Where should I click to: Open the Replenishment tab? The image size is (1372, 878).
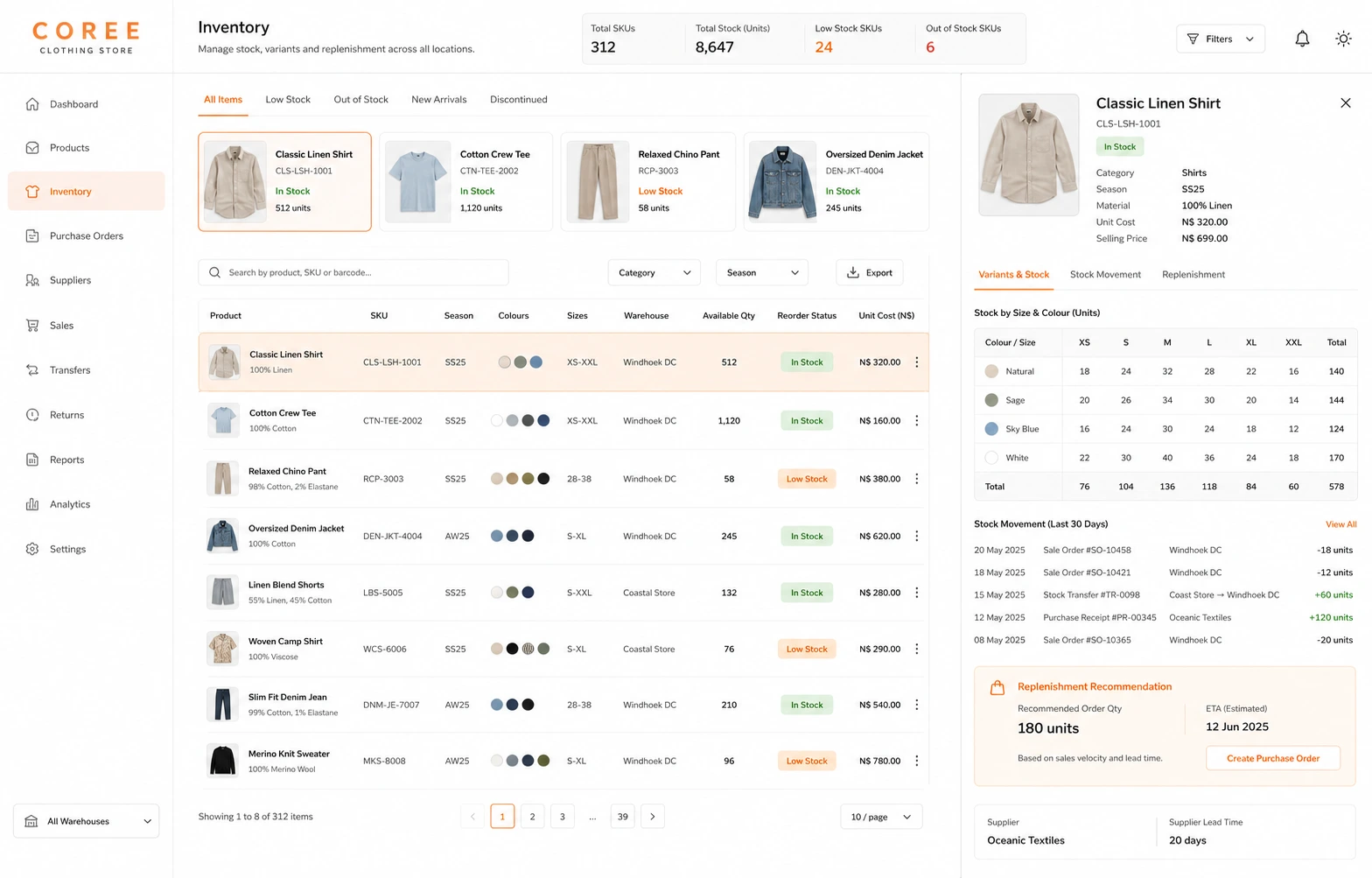click(x=1193, y=275)
